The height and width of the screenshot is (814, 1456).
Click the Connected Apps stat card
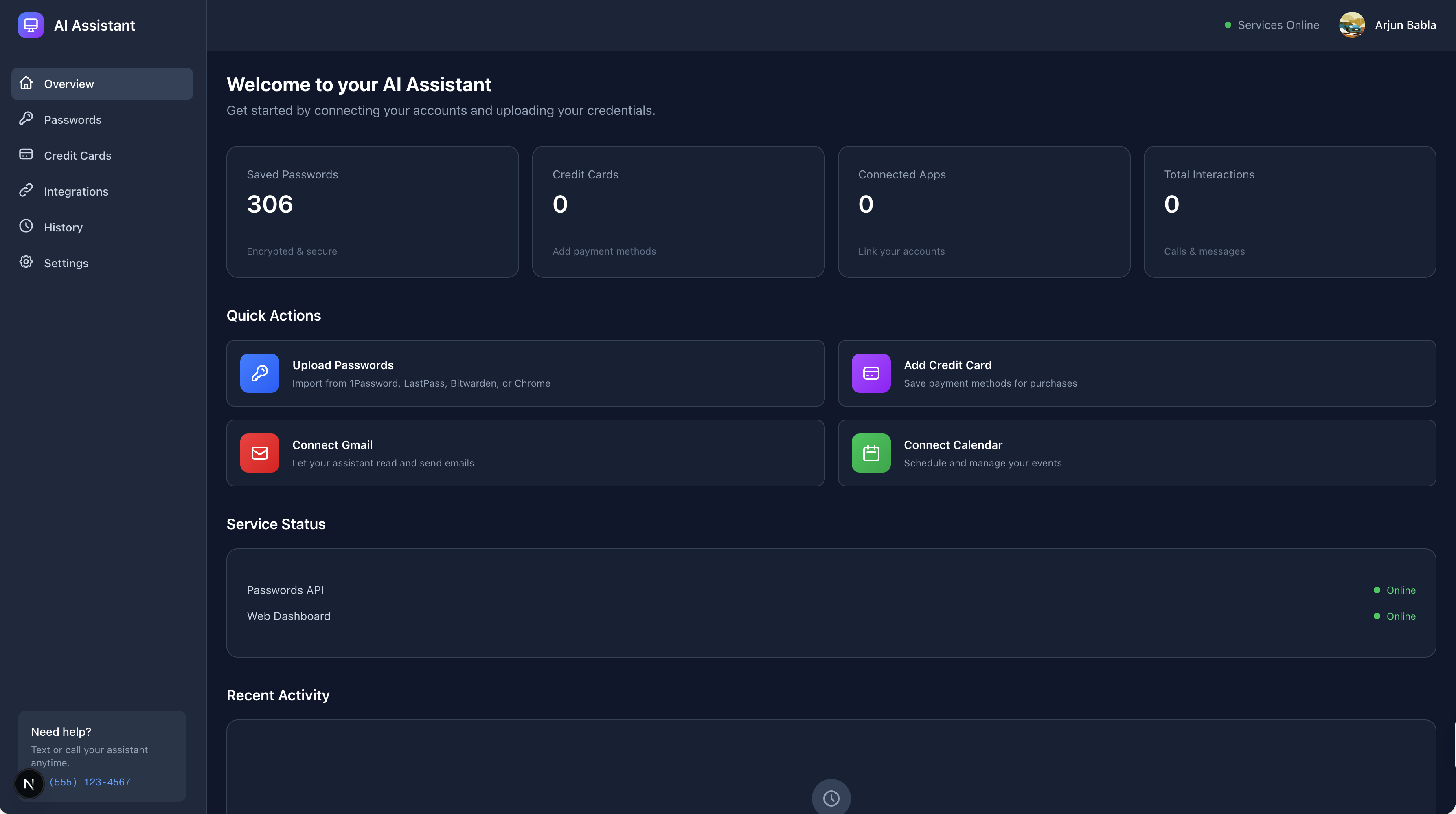(x=983, y=211)
